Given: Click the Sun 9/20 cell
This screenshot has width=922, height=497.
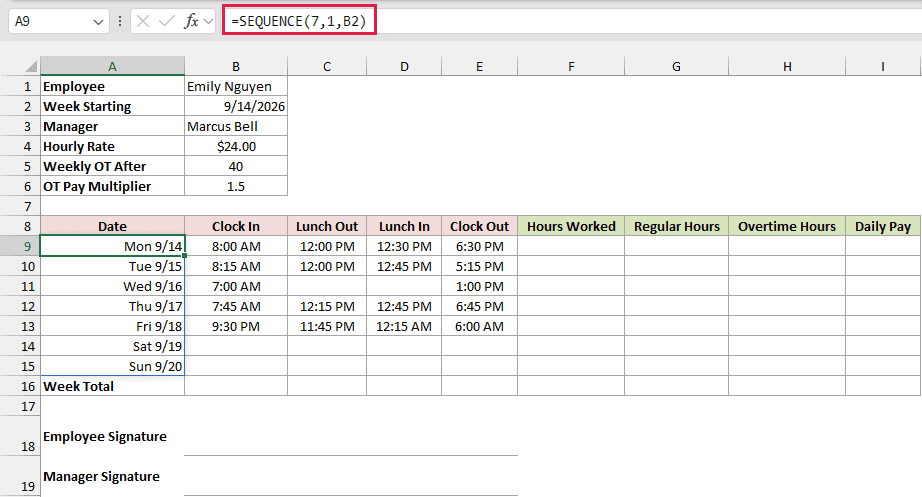Looking at the screenshot, I should (x=112, y=366).
